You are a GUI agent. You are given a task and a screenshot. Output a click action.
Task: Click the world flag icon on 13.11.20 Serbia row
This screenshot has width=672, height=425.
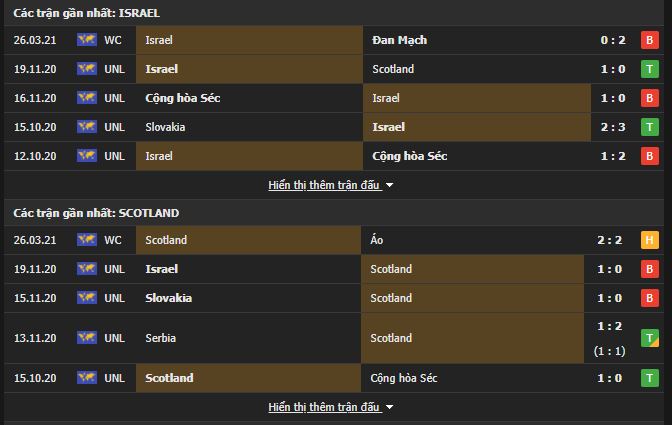pos(87,338)
